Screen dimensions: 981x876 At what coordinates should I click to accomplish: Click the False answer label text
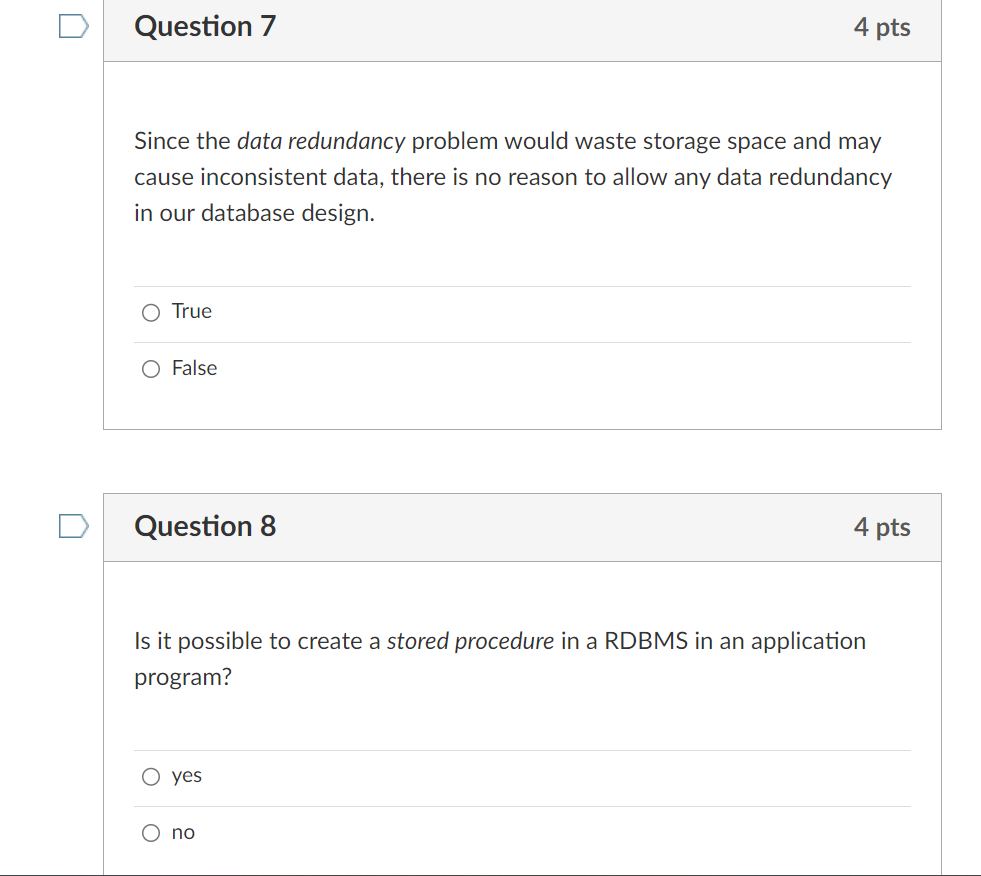point(196,368)
